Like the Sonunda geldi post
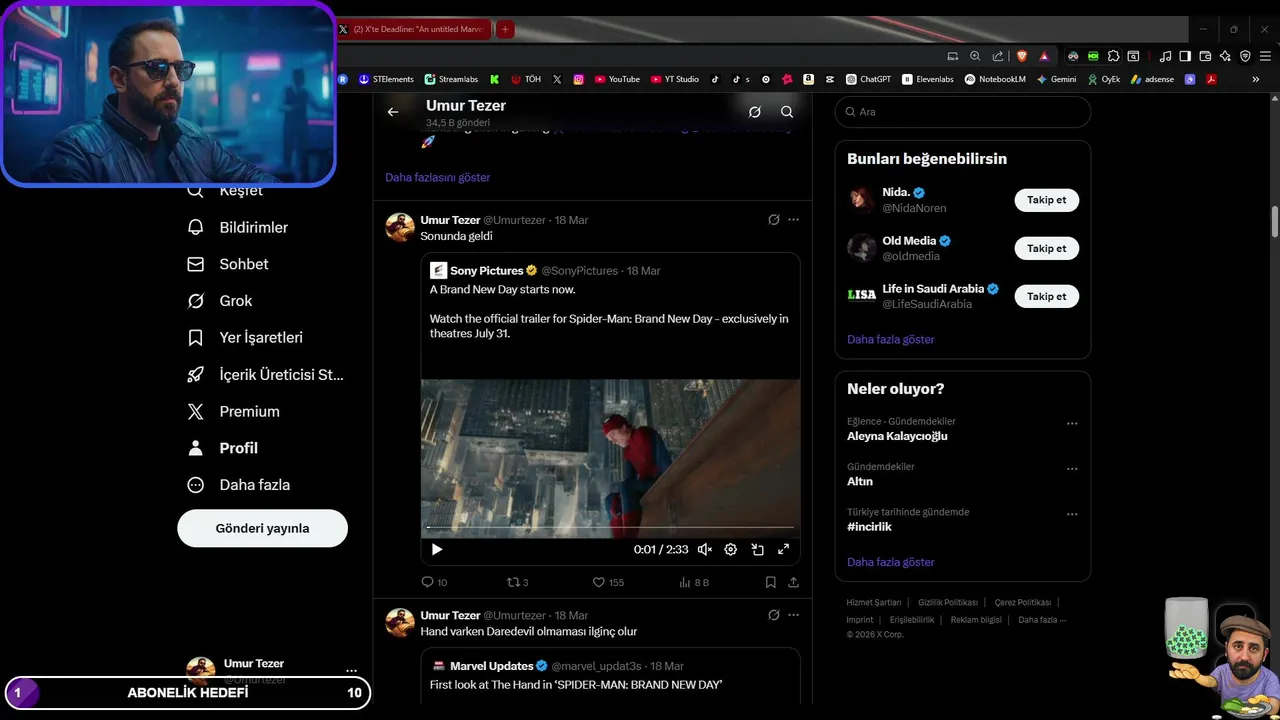The image size is (1280, 720). 608,582
